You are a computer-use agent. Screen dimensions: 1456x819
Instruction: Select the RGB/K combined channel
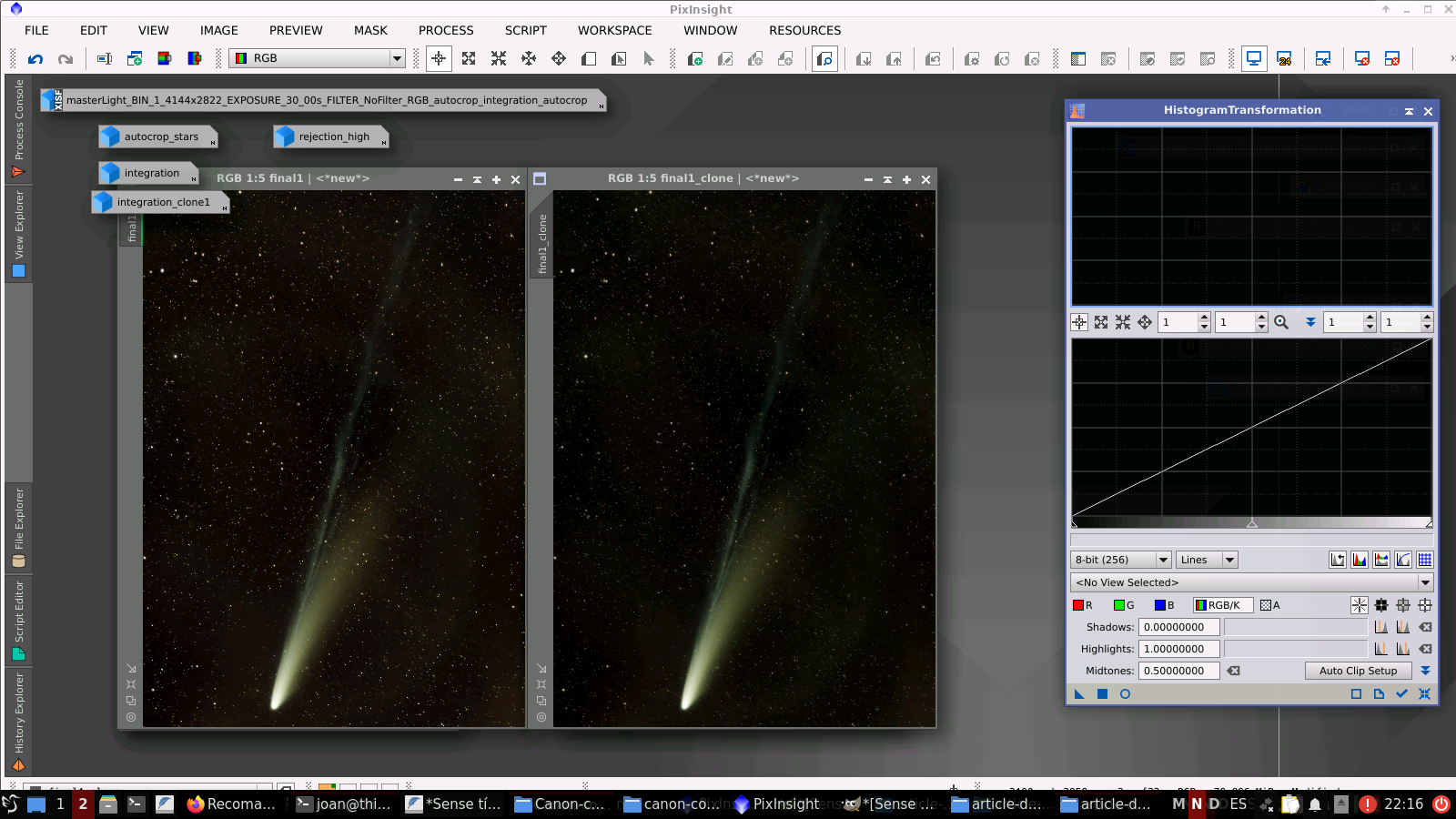pos(1222,605)
